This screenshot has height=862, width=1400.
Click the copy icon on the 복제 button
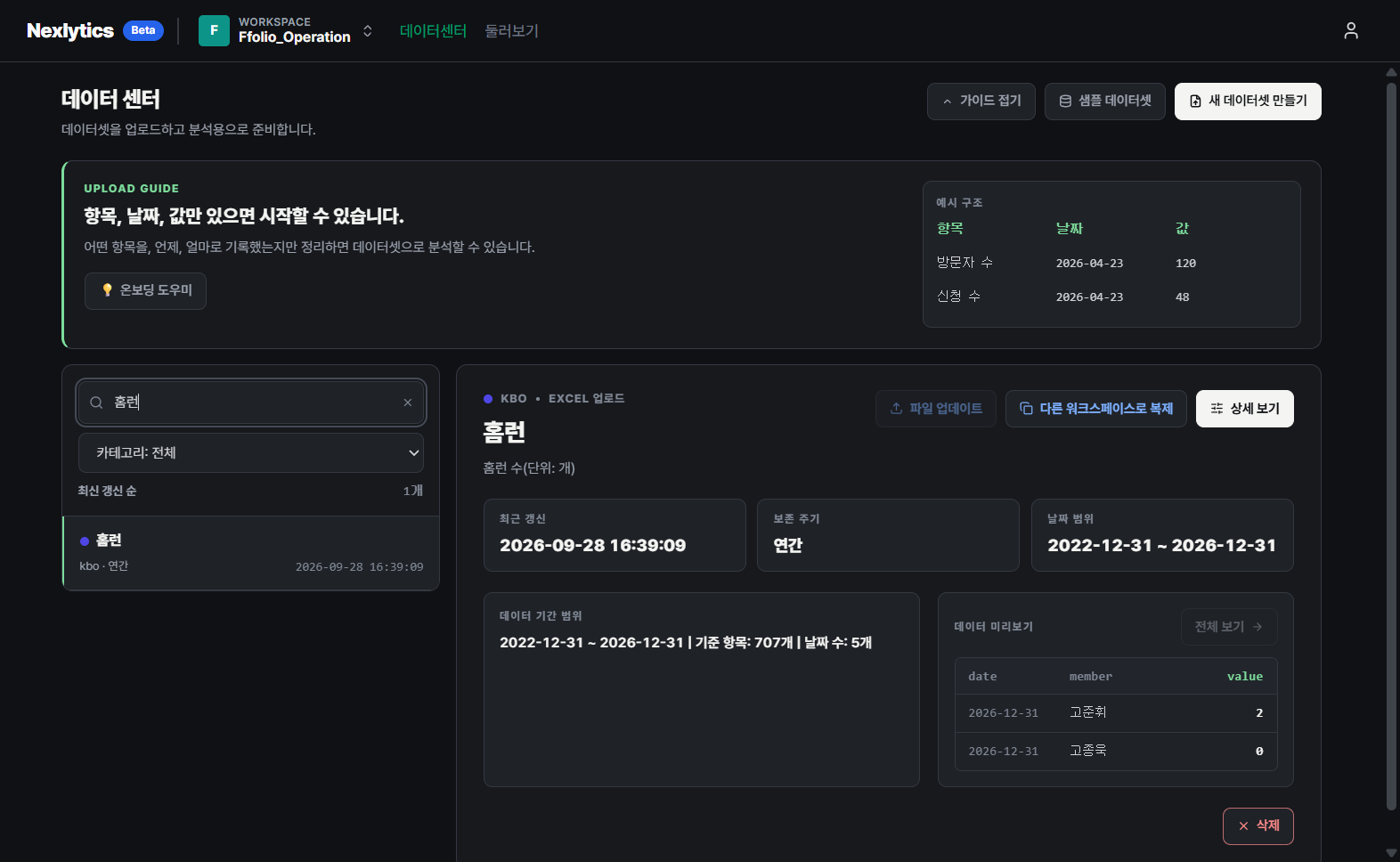(x=1026, y=409)
